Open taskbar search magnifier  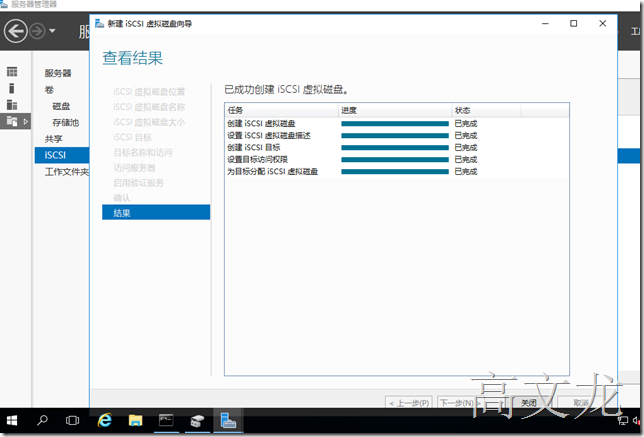tap(42, 420)
